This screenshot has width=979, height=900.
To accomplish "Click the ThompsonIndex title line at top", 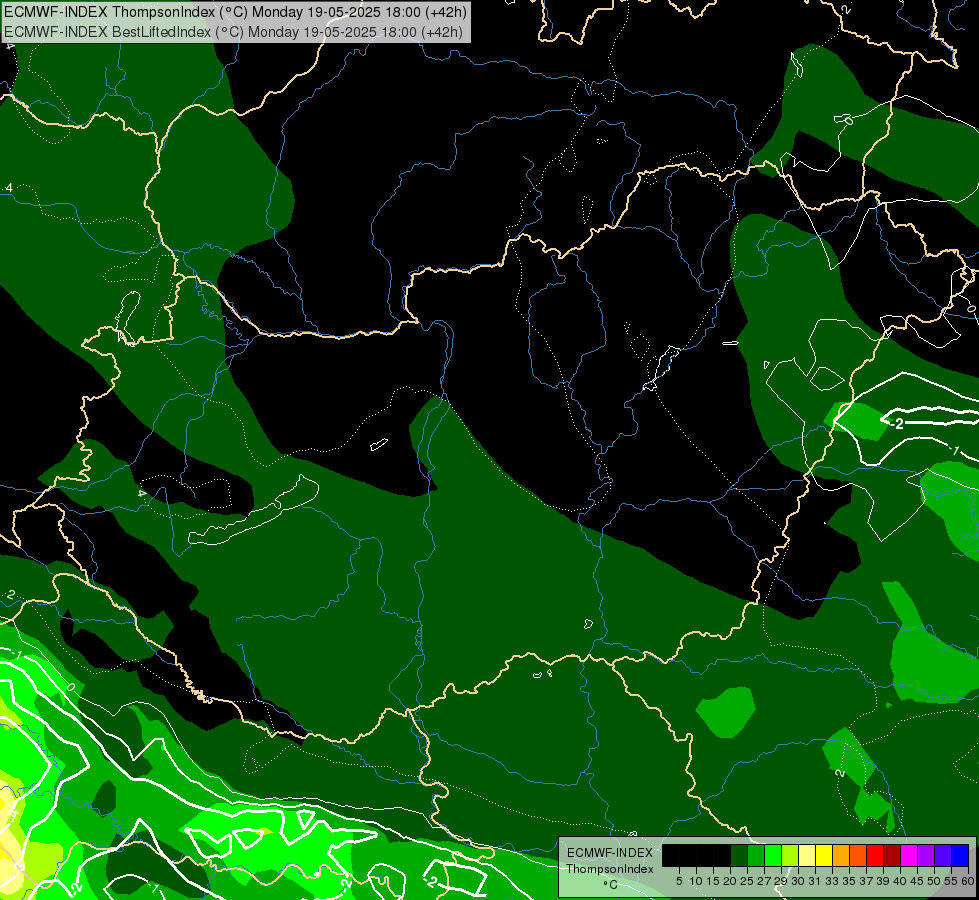I will 235,12.
